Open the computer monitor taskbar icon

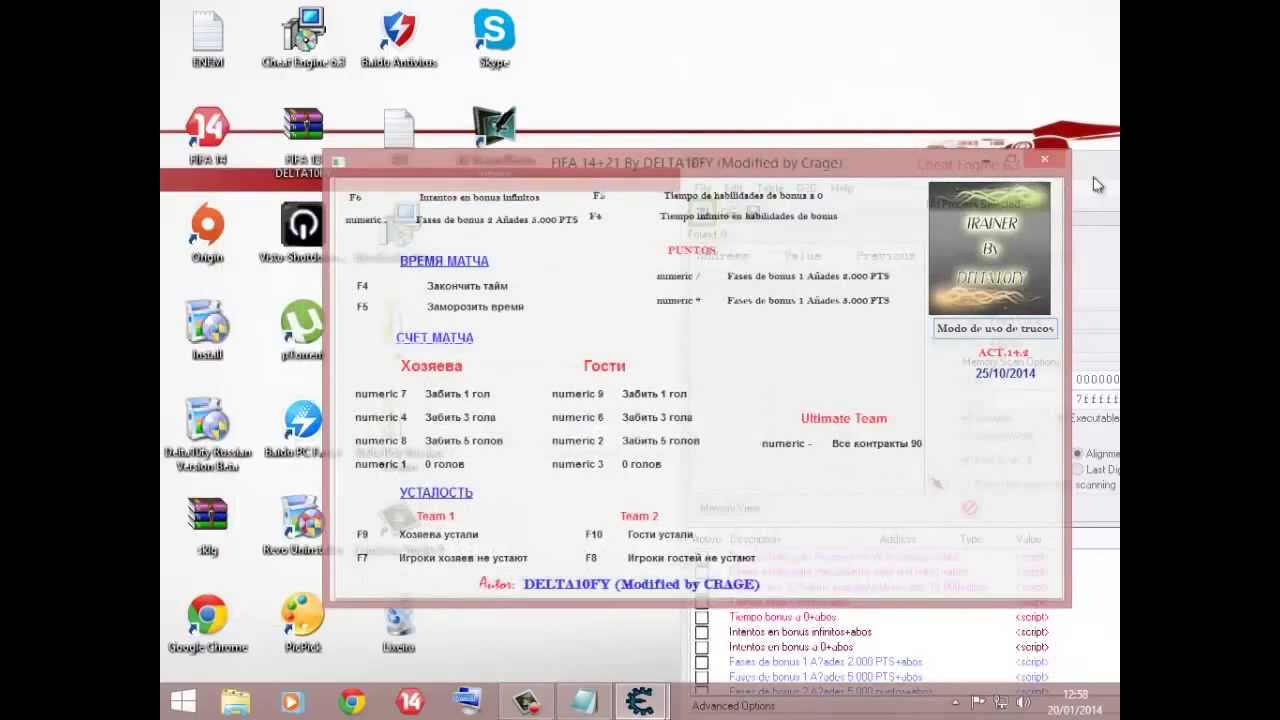(468, 701)
